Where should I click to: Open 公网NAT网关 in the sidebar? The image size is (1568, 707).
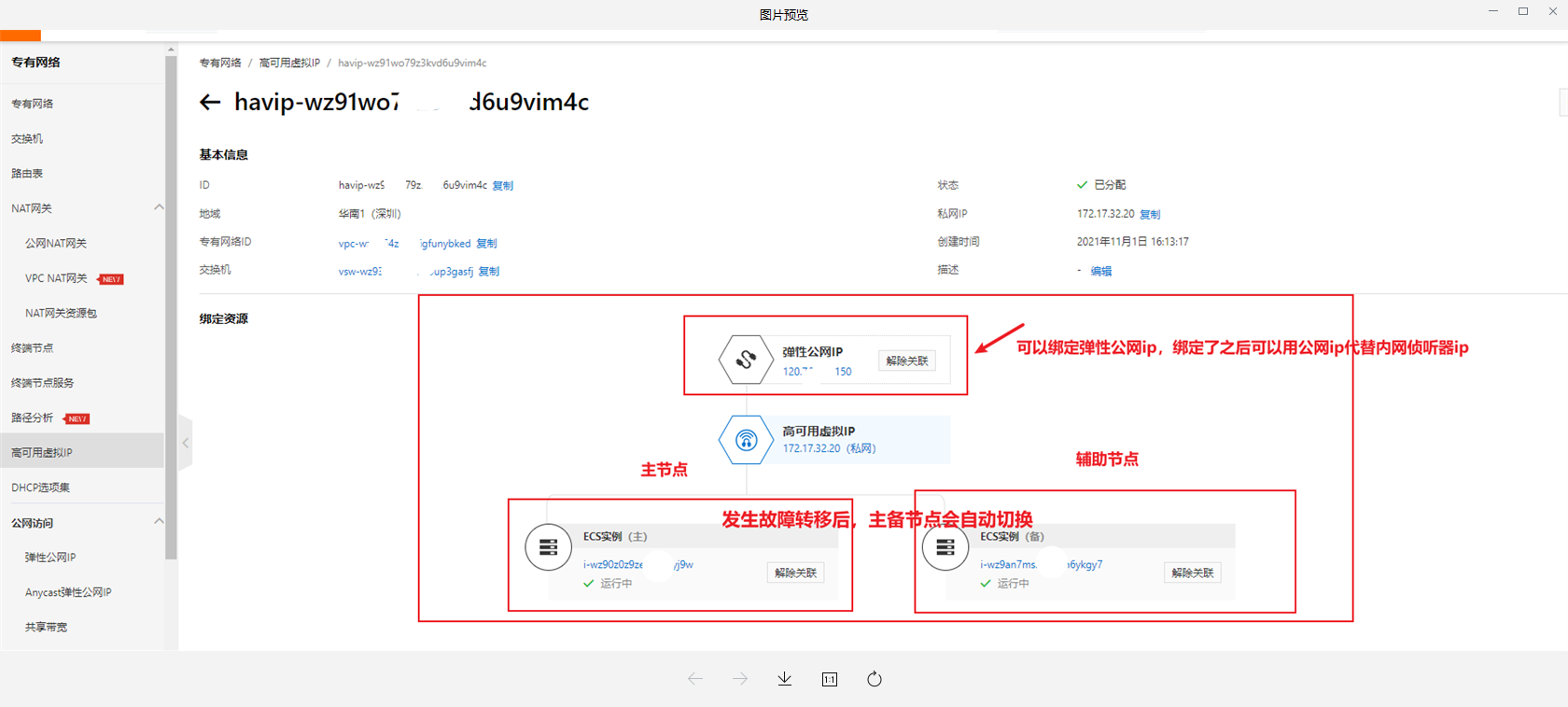coord(56,243)
